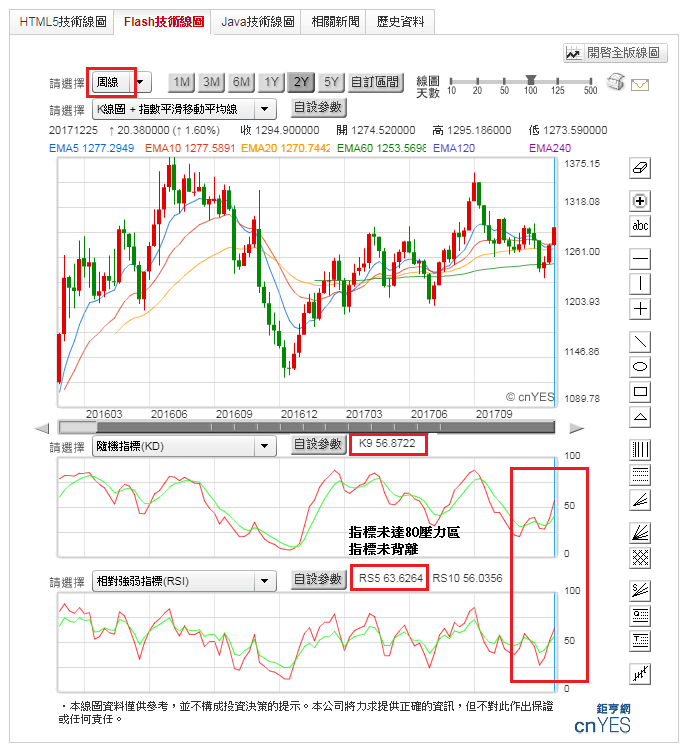Toggle the 2Y time range button
Viewport: 690px width, 749px height.
(301, 82)
